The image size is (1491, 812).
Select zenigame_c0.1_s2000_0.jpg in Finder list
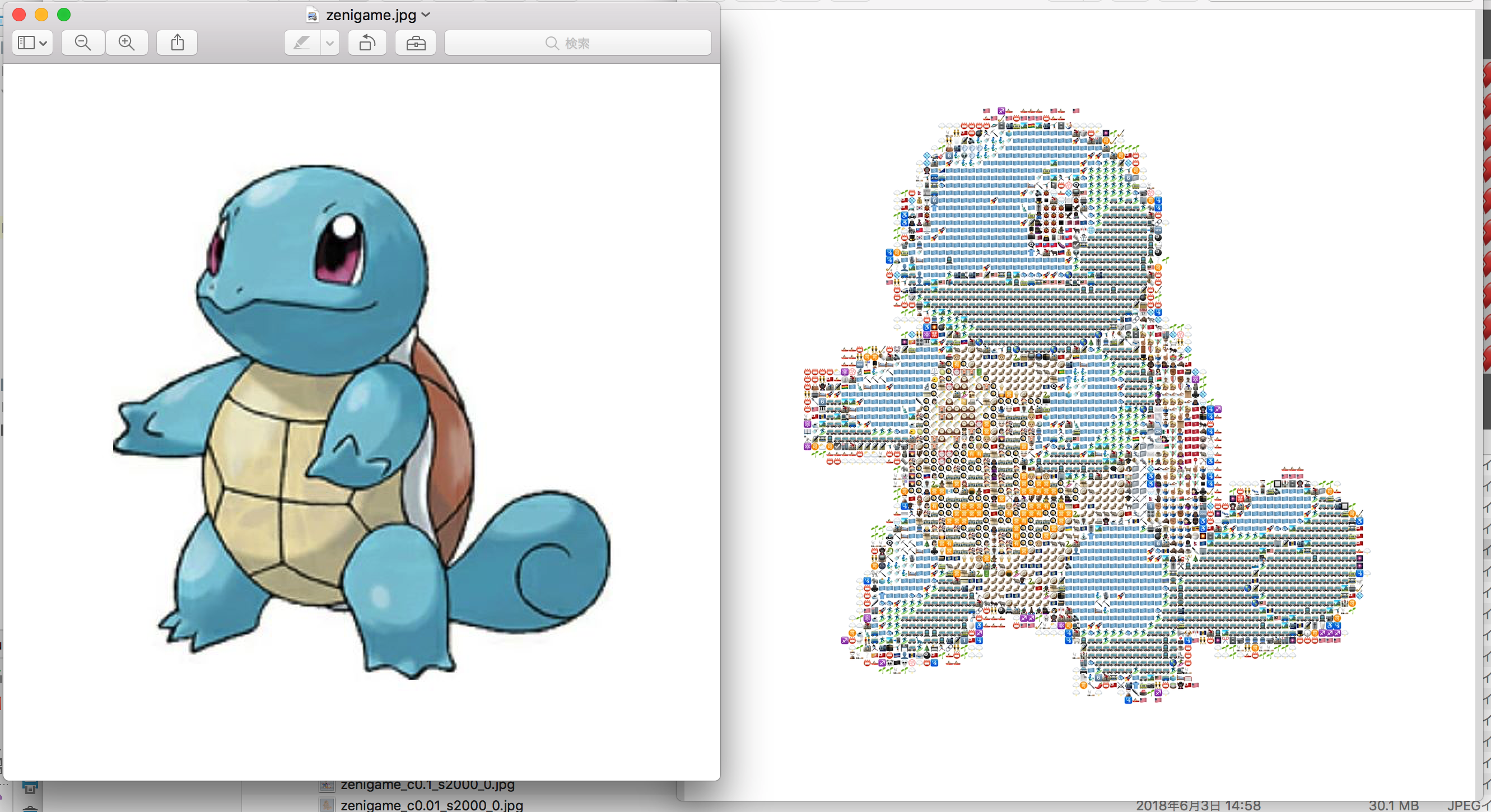(428, 785)
